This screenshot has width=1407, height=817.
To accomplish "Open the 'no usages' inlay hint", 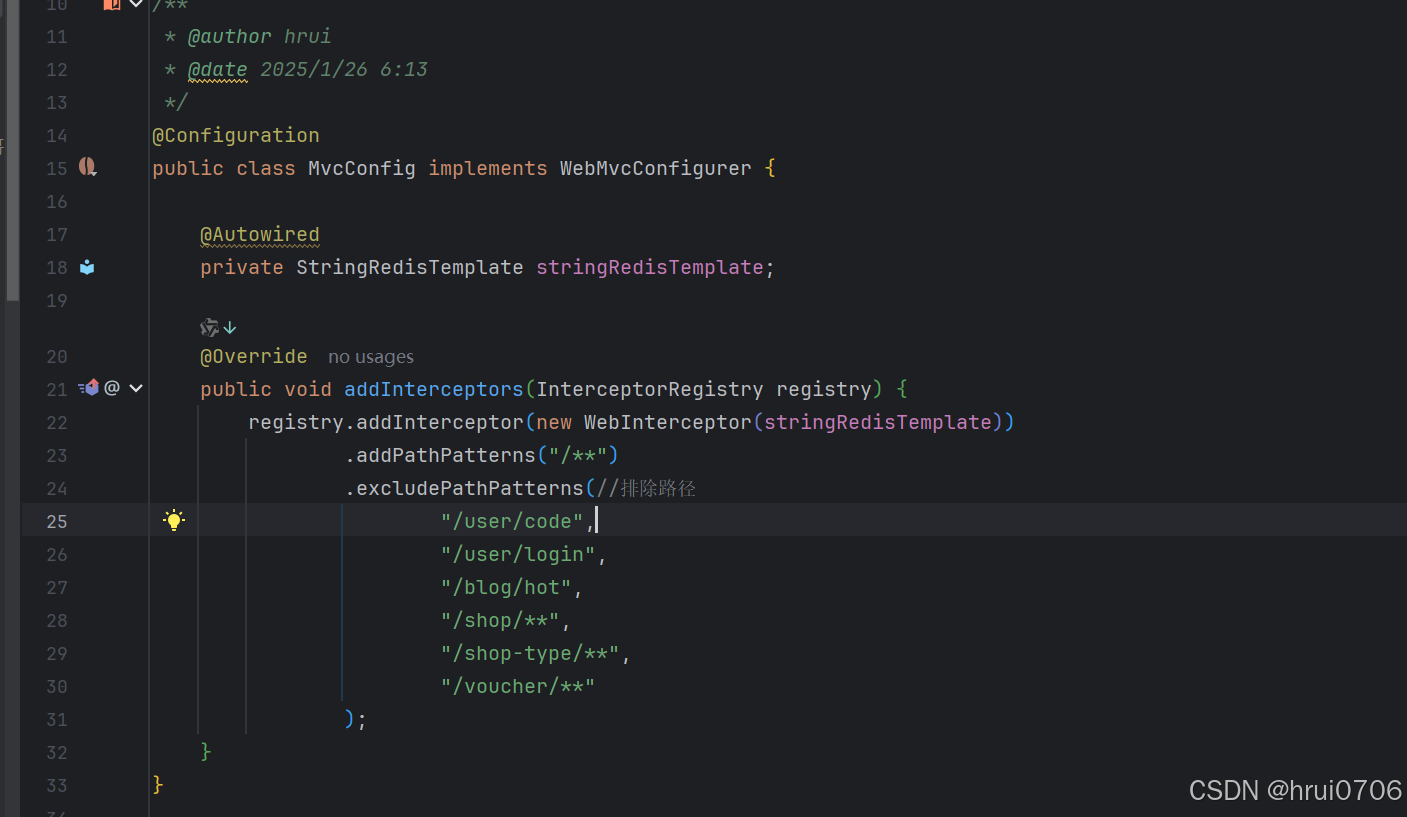I will (371, 357).
